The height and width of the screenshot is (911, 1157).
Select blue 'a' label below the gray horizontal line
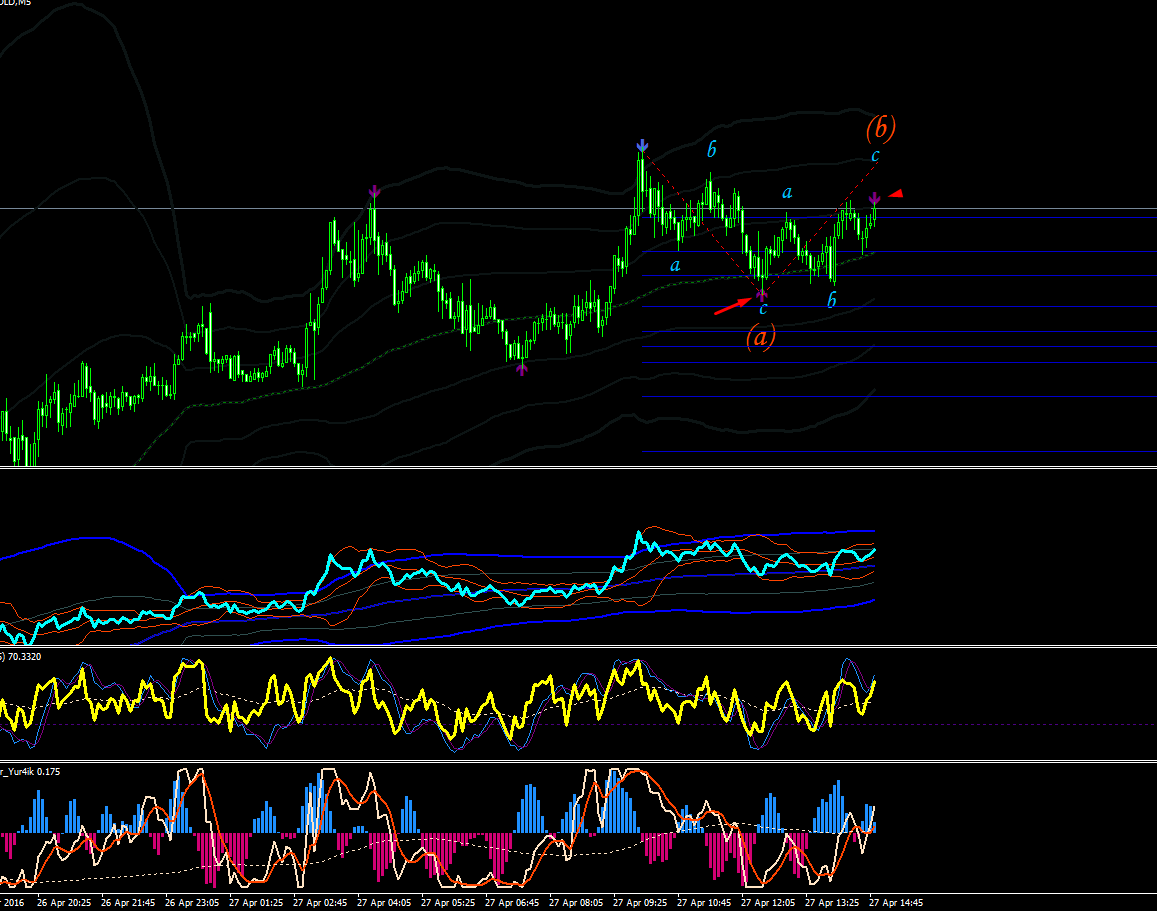675,266
